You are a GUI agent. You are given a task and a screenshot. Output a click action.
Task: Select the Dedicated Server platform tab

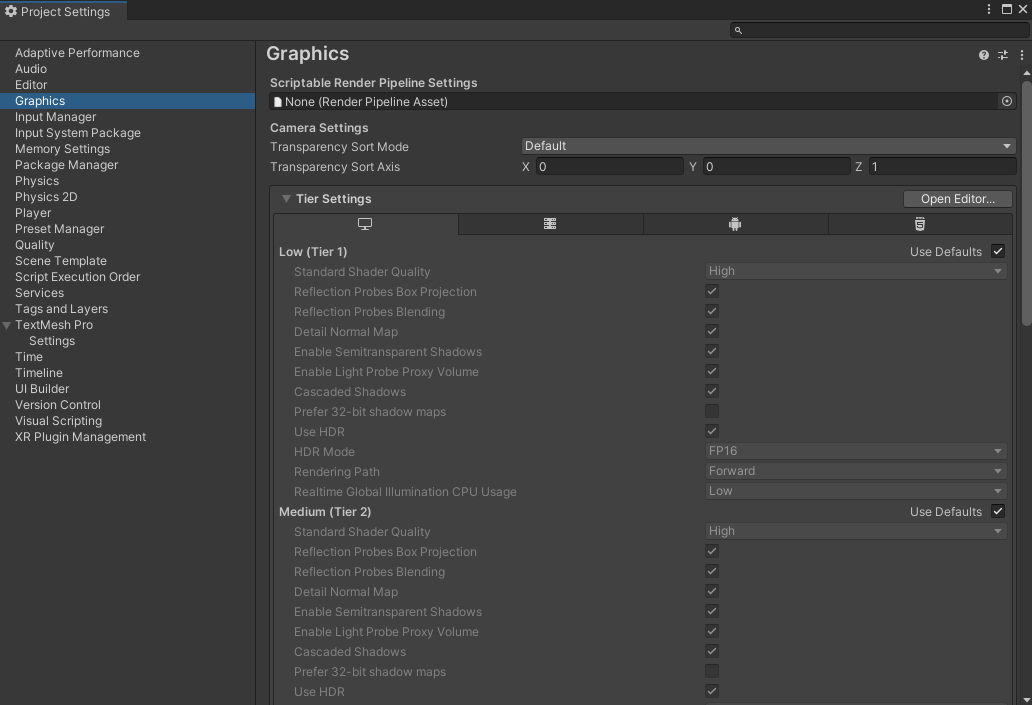pos(550,224)
